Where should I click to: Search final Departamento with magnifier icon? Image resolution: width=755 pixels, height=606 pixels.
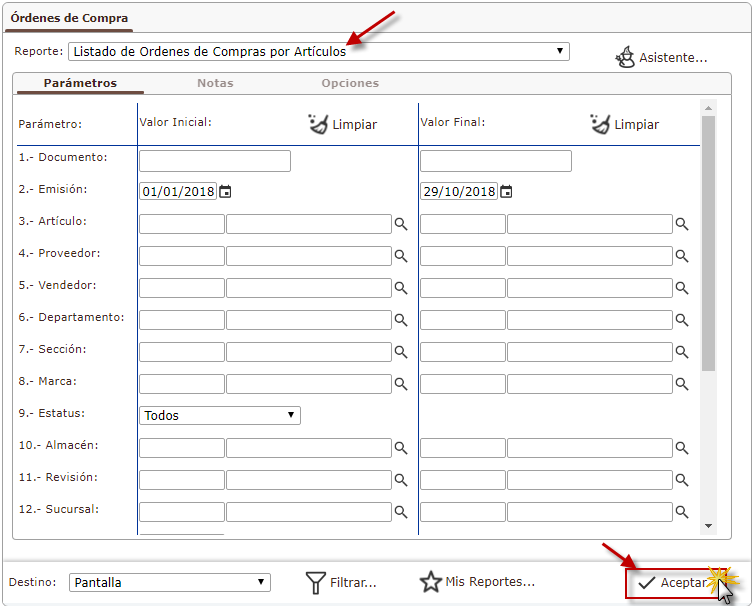coord(682,320)
